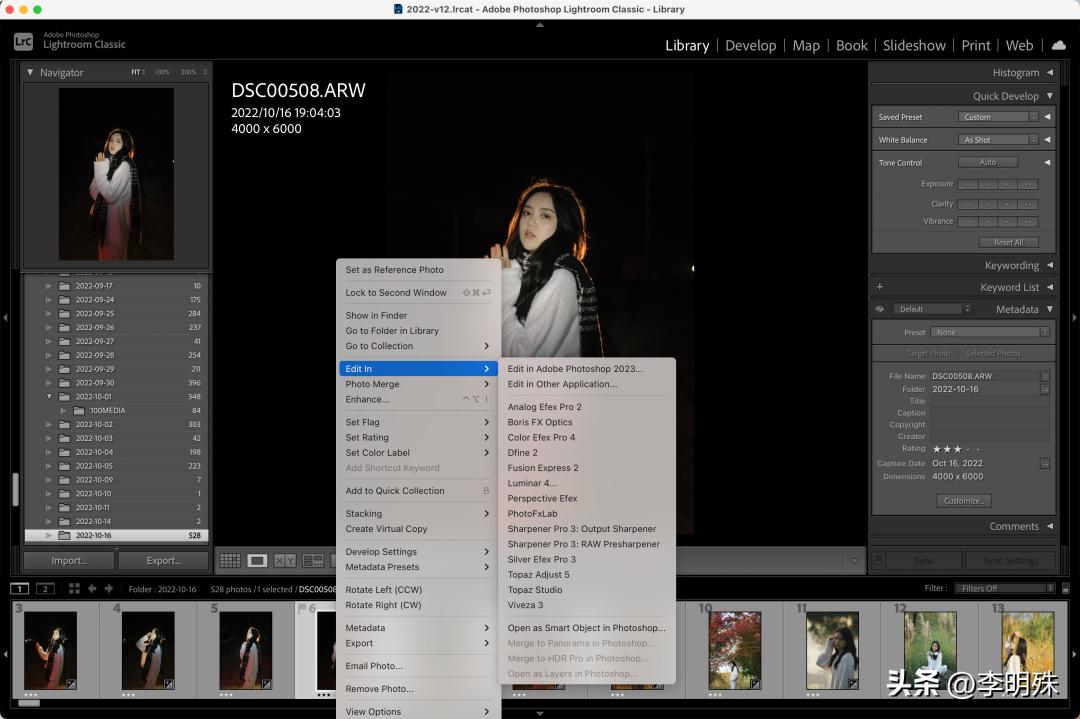Select secondary display button 2
The image size is (1080, 719).
point(44,589)
